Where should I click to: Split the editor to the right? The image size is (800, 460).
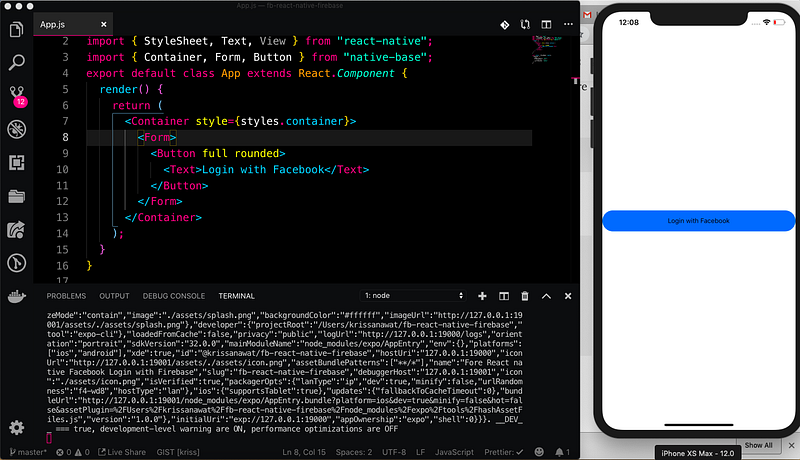click(546, 23)
